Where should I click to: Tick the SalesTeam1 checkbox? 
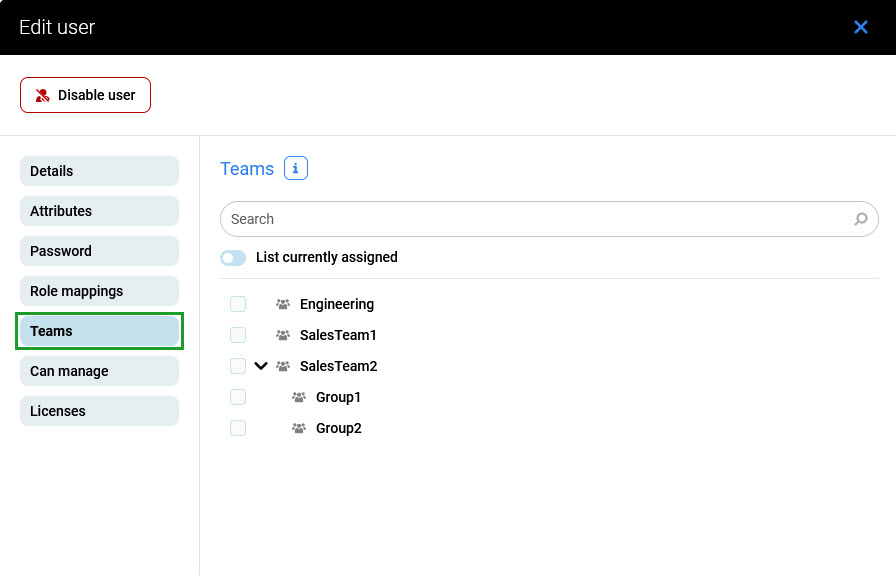[x=238, y=335]
